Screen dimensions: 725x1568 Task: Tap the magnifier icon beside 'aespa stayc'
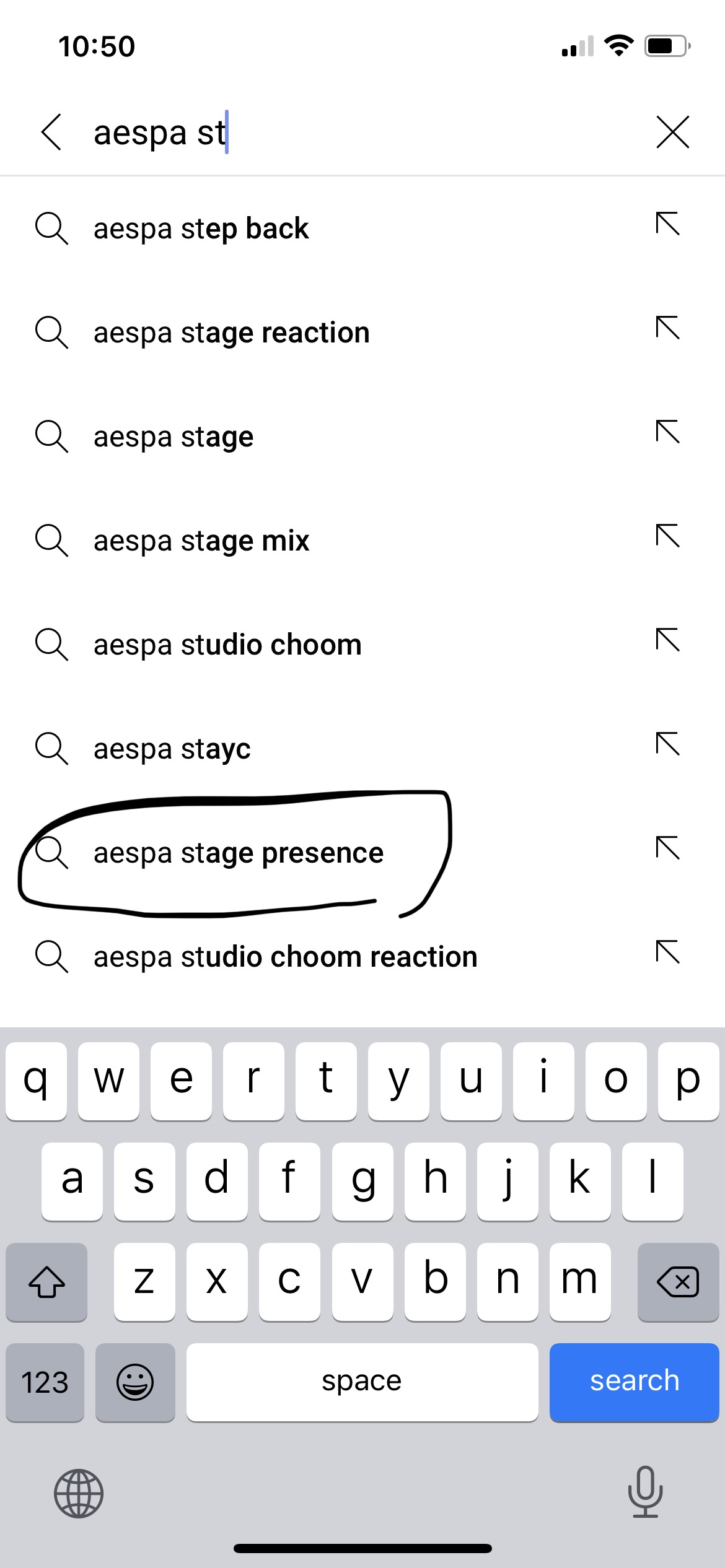point(51,749)
